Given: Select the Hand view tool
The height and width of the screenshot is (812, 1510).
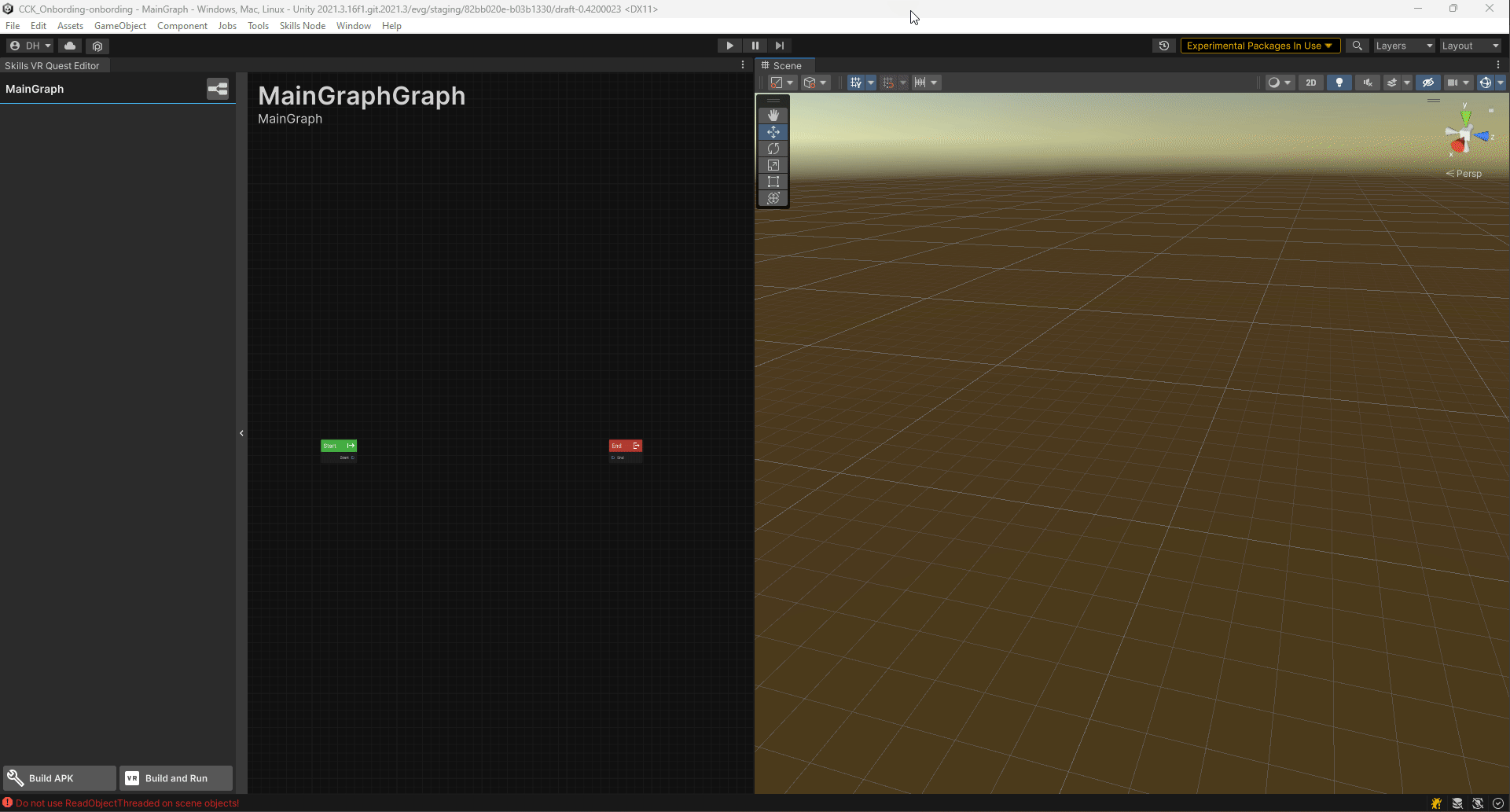Looking at the screenshot, I should [x=773, y=115].
